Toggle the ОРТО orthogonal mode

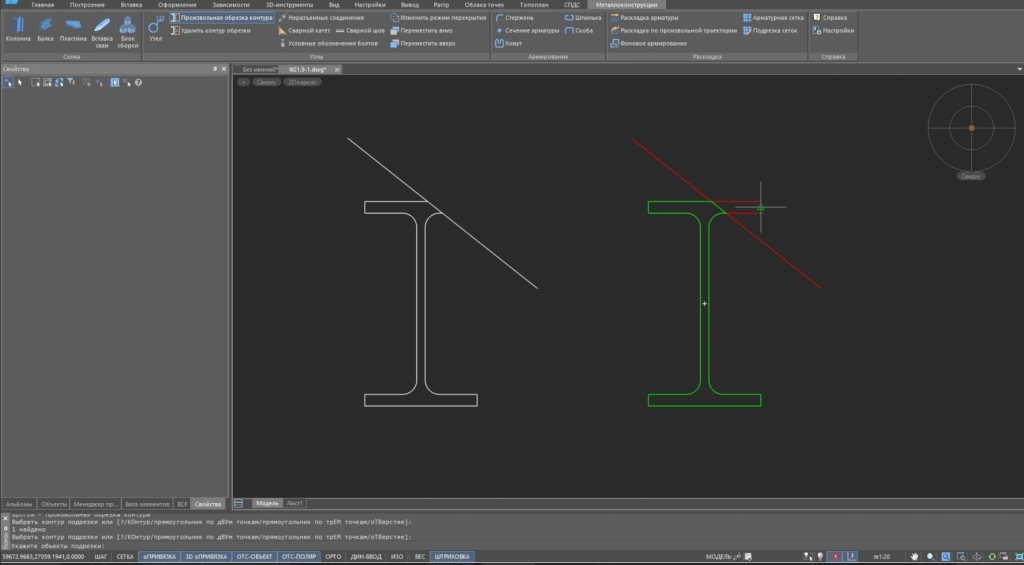334,556
